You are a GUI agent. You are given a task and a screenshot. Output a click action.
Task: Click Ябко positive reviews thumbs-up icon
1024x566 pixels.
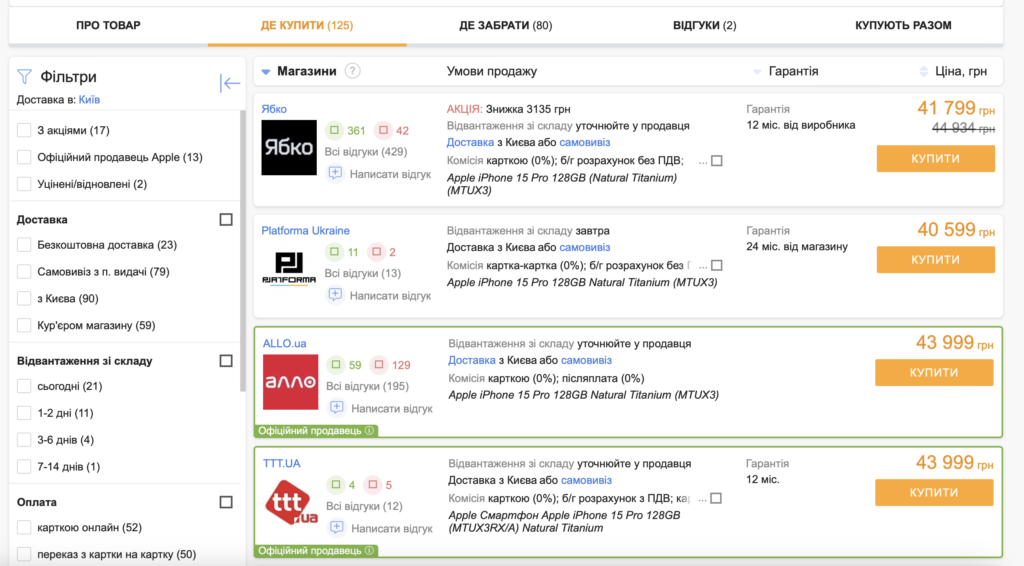tap(334, 130)
